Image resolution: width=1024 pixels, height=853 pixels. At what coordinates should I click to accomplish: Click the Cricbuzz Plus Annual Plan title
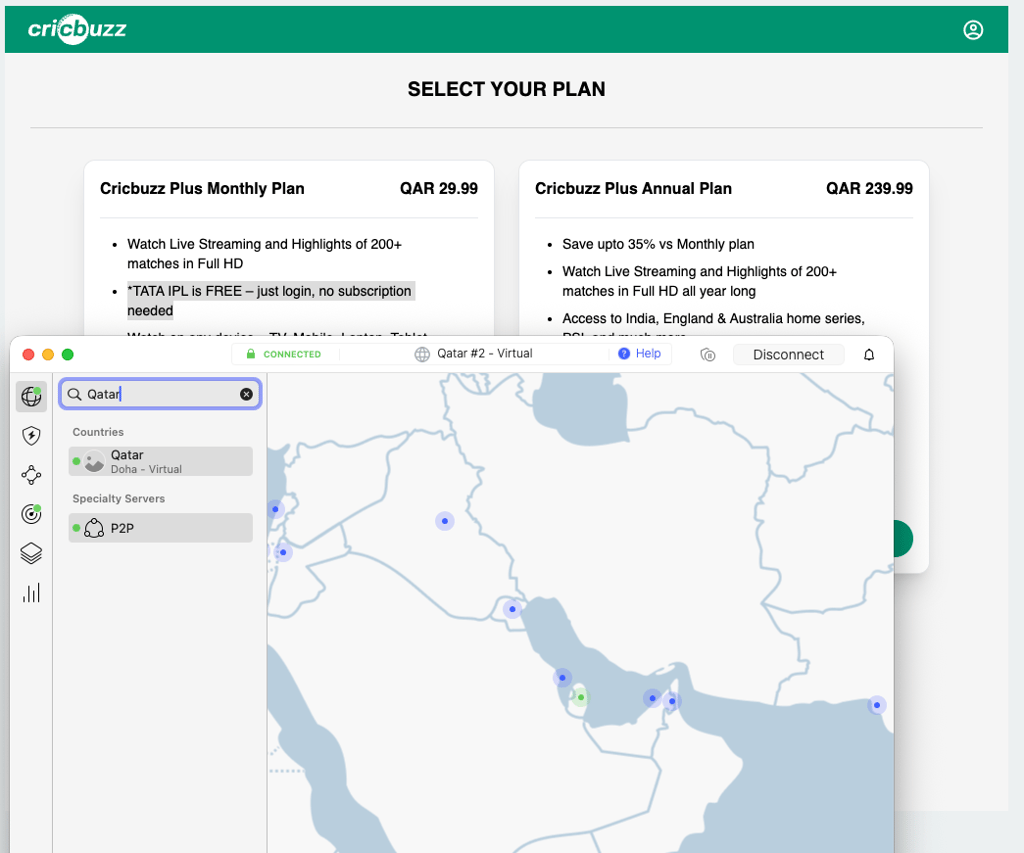633,188
